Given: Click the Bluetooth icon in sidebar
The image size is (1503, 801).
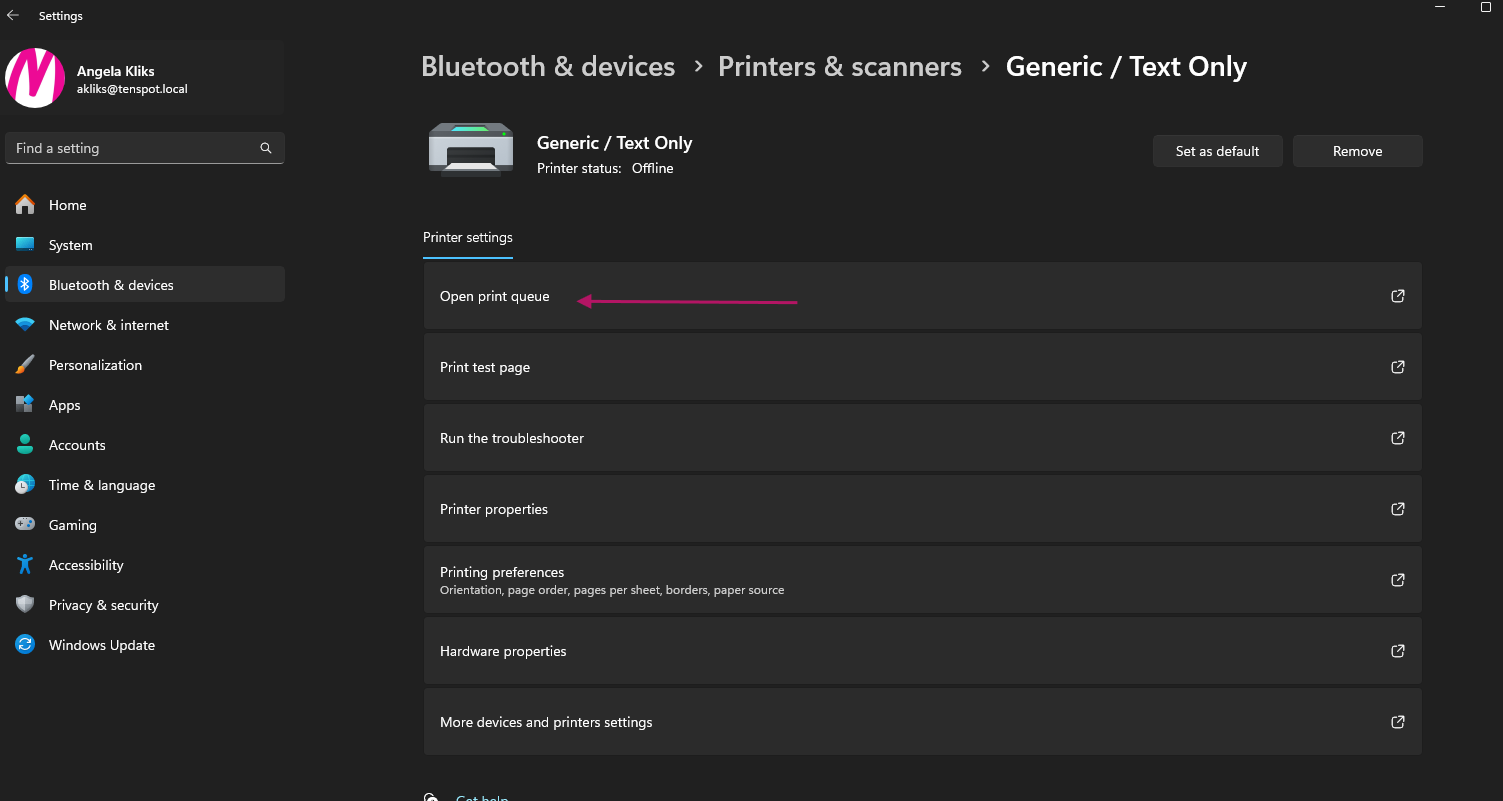Looking at the screenshot, I should tap(25, 285).
